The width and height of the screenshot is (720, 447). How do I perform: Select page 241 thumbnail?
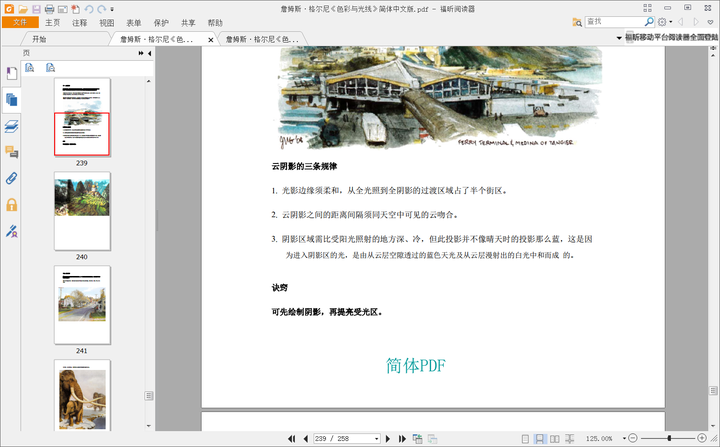(x=82, y=305)
